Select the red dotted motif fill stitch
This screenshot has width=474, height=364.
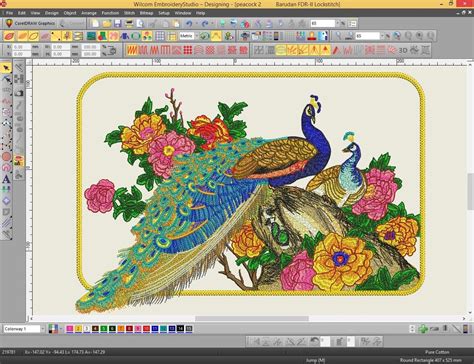(x=188, y=50)
